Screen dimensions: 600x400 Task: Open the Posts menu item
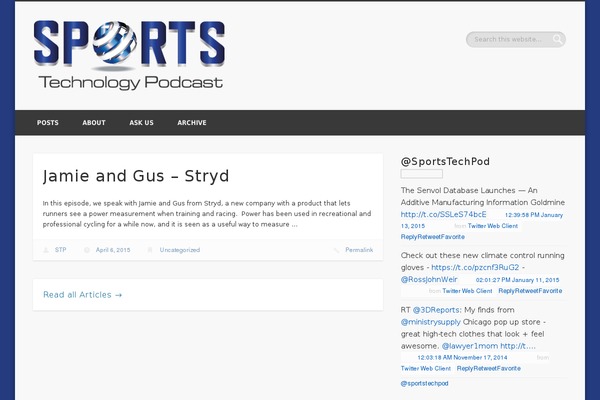click(x=48, y=122)
